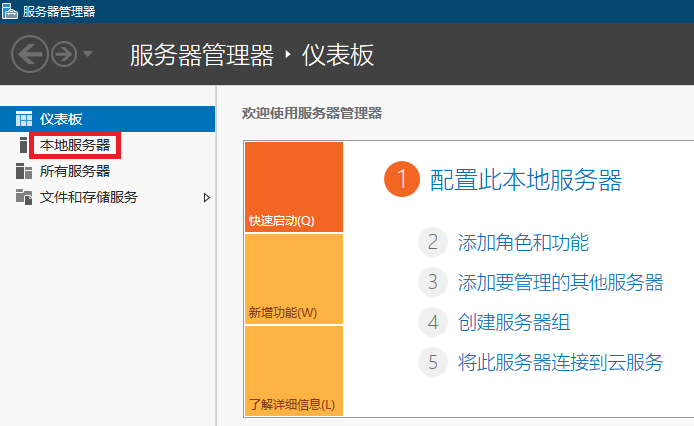The image size is (694, 426).
Task: Click the 添加角色和功能 link
Action: pyautogui.click(x=523, y=243)
